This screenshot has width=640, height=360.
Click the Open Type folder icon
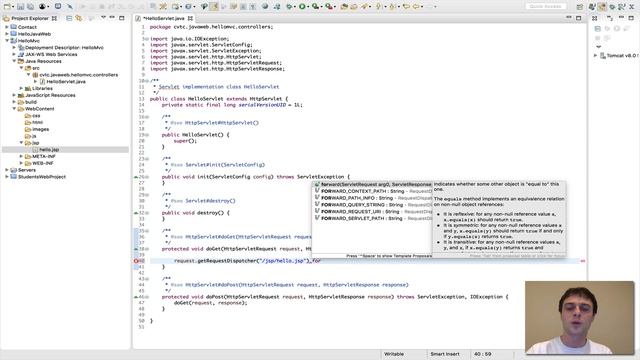click(344, 7)
